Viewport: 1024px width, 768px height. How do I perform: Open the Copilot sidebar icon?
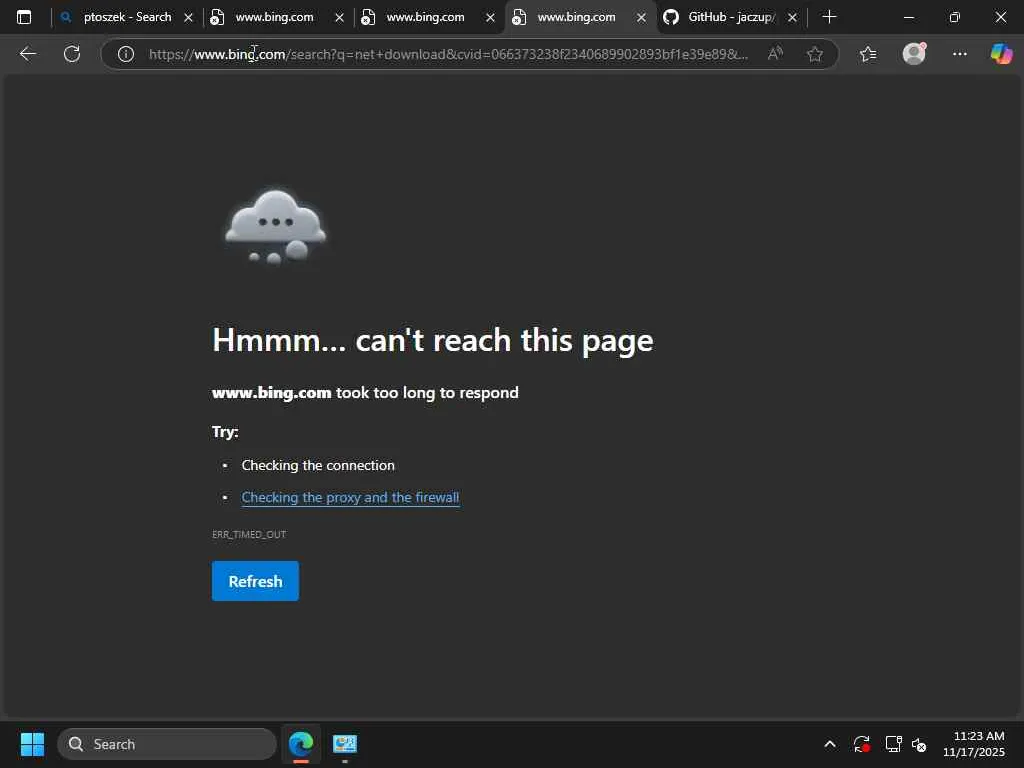(1001, 54)
